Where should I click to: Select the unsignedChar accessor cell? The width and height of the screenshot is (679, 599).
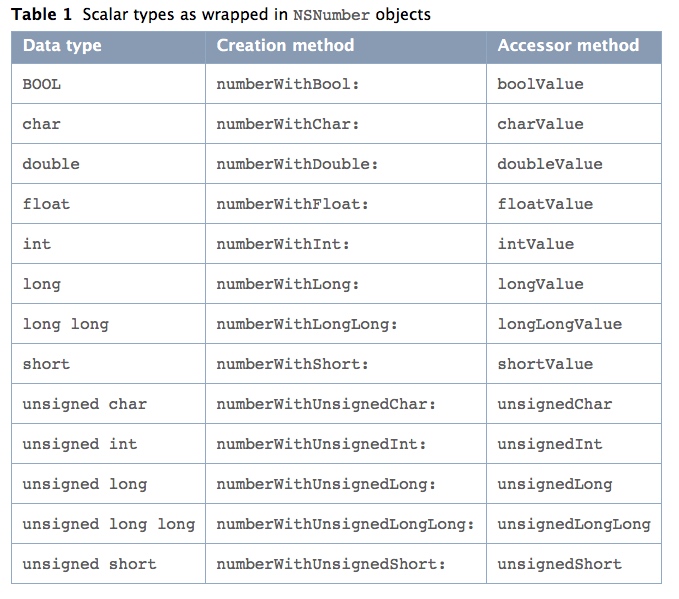click(574, 404)
